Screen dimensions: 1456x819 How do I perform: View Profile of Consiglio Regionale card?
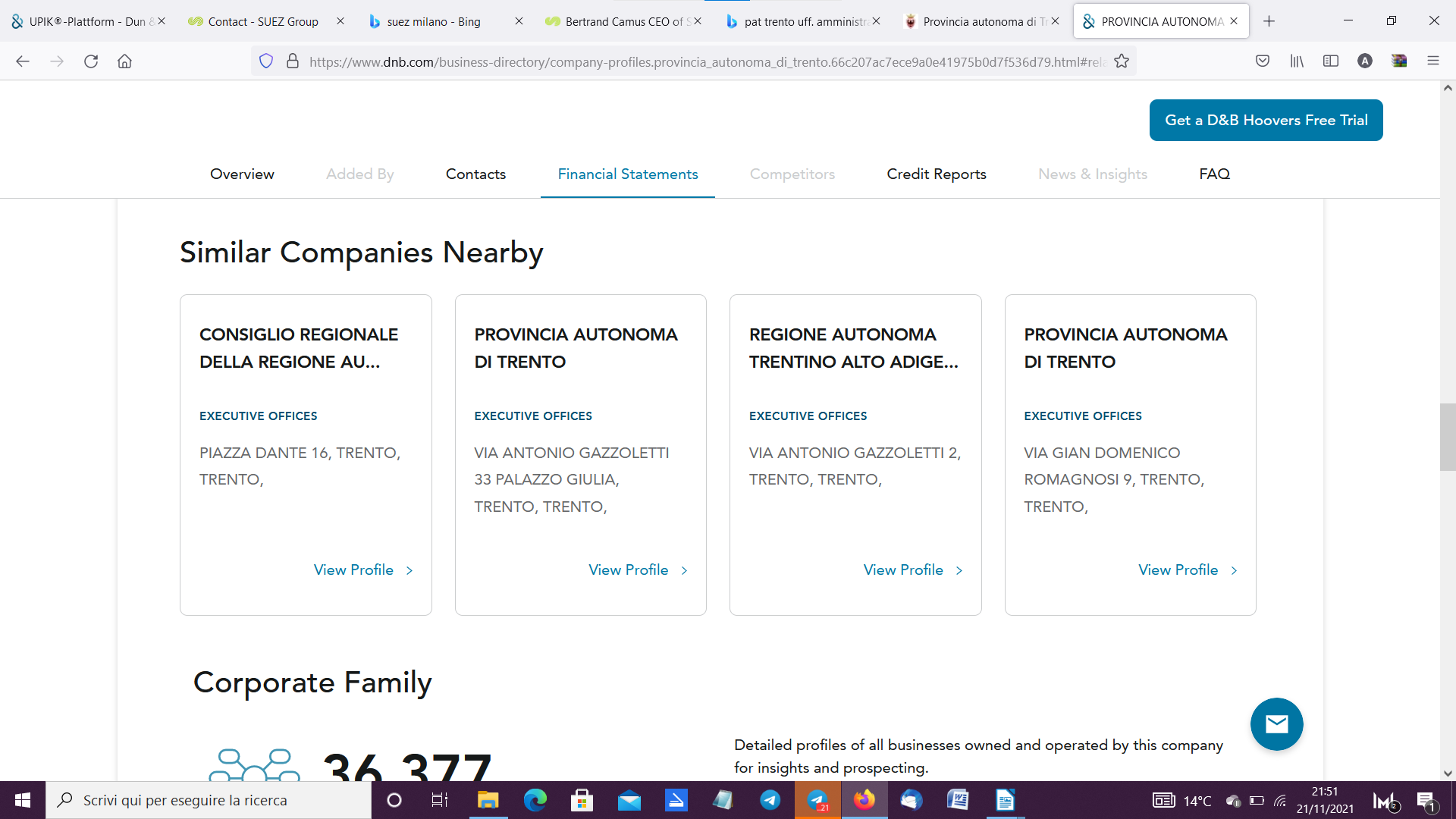(363, 570)
